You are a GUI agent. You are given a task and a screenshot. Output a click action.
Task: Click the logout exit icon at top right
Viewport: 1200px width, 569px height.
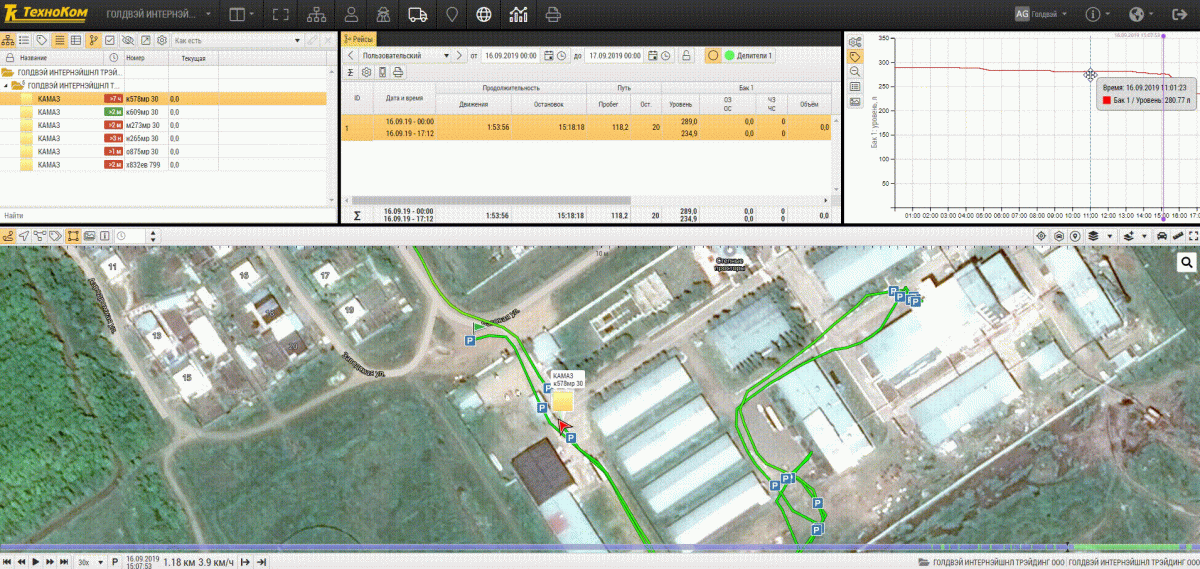click(x=1179, y=15)
